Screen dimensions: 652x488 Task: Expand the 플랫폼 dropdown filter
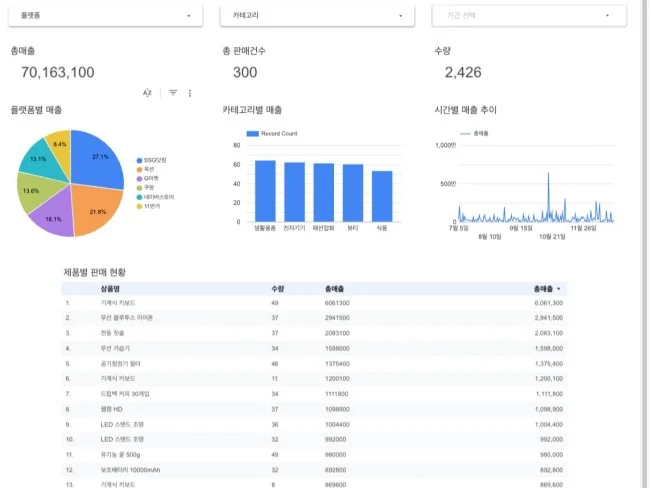(105, 16)
